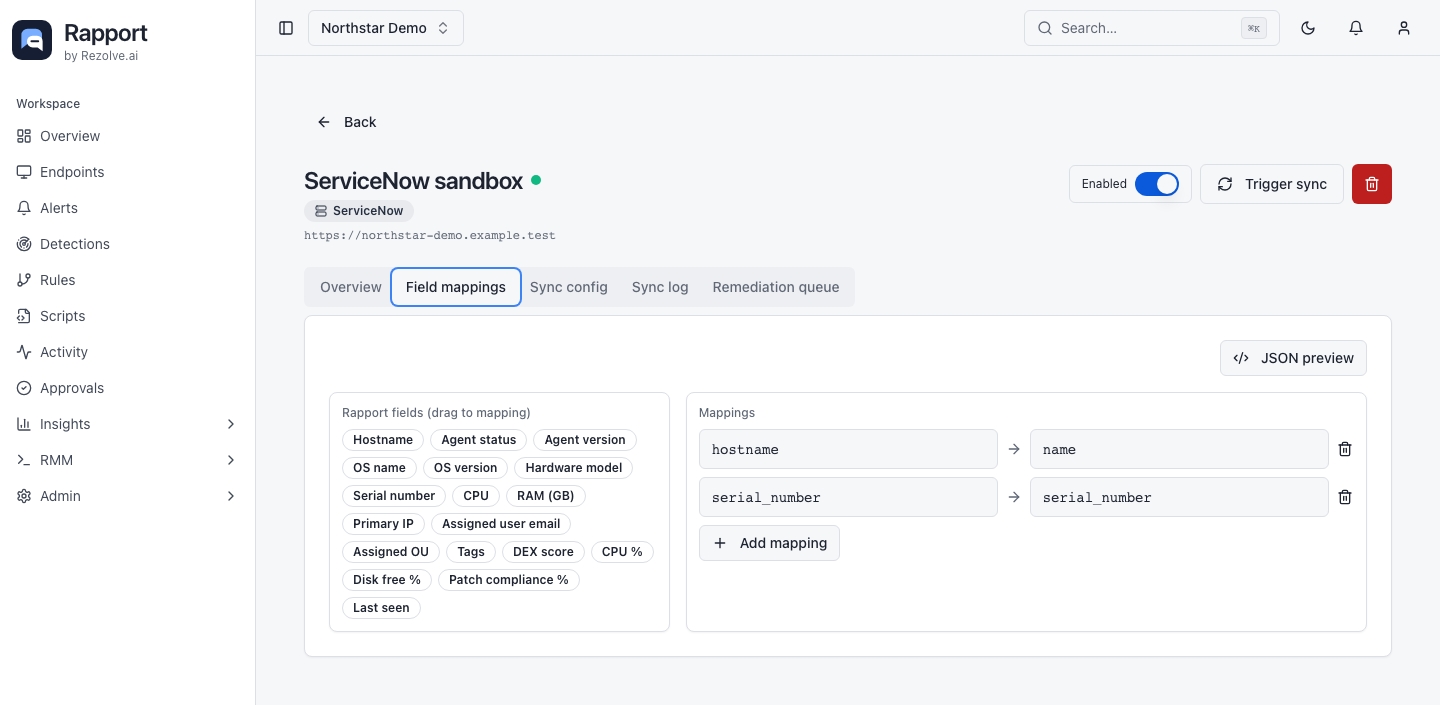
Task: Toggle the sidebar panel icon
Action: coord(286,28)
